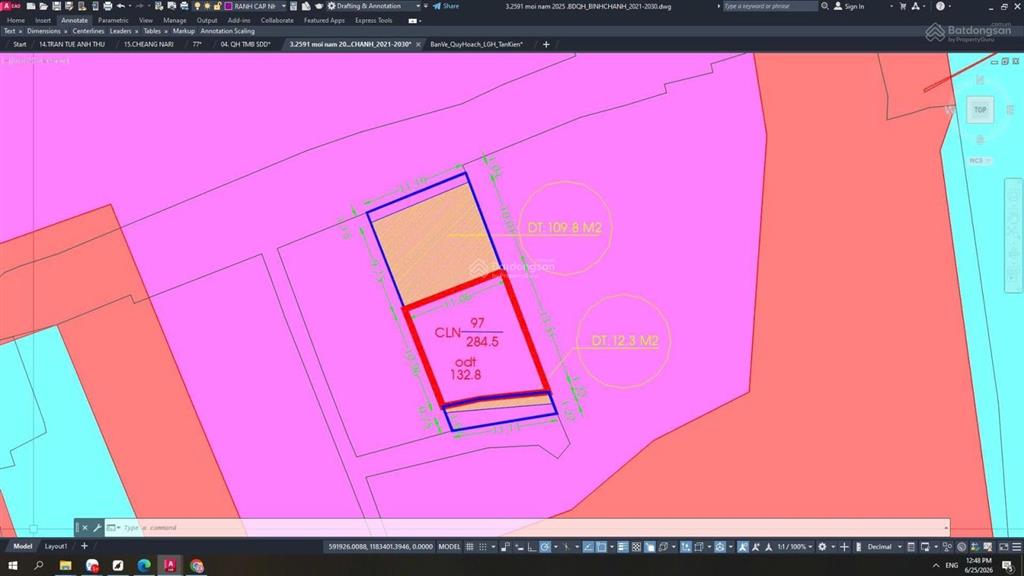Click the Autodesk App Store cart icon

[903, 6]
